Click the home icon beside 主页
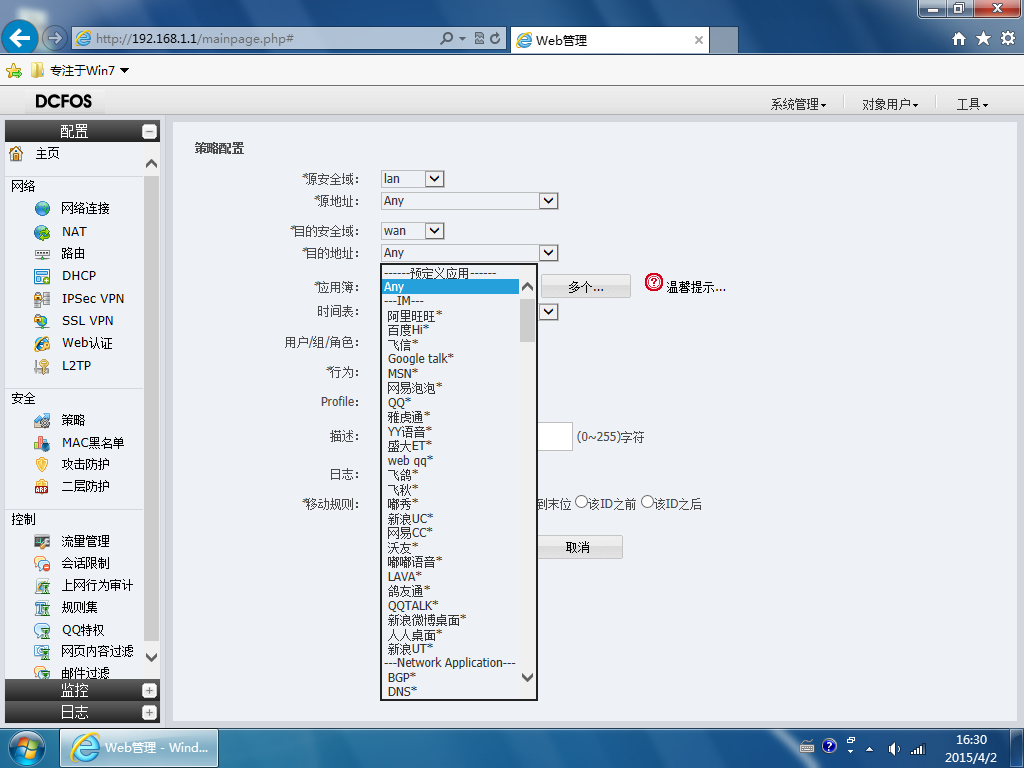The width and height of the screenshot is (1024, 768). [16, 153]
